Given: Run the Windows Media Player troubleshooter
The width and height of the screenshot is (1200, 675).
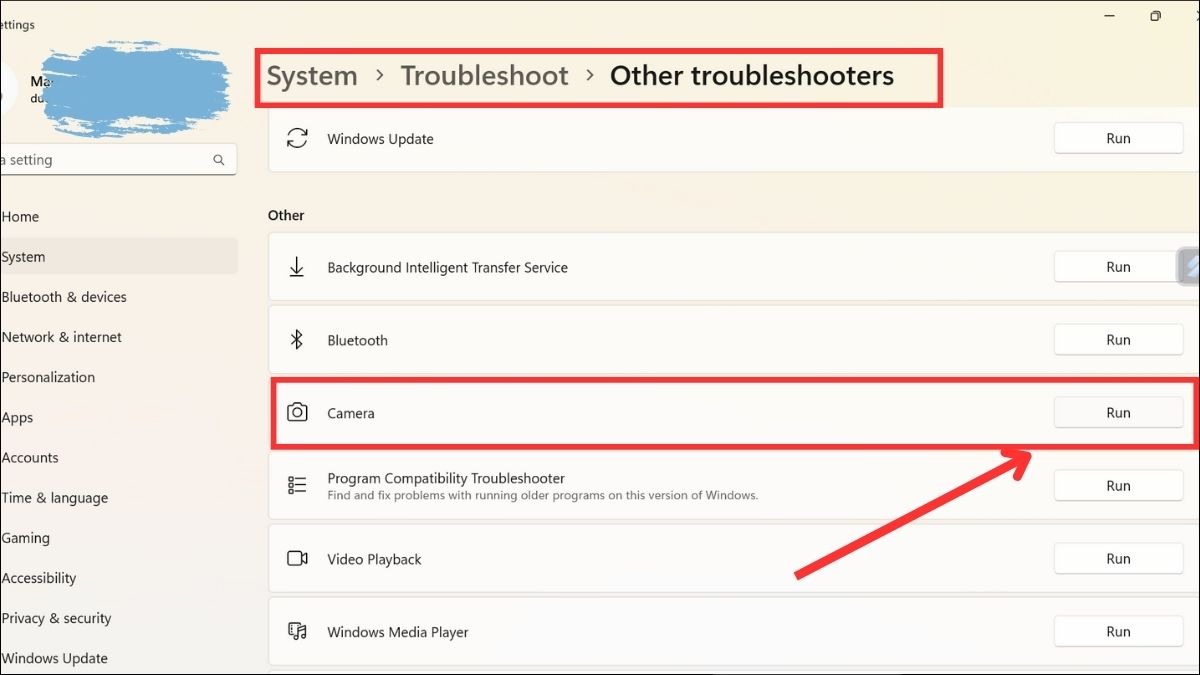Looking at the screenshot, I should 1118,632.
